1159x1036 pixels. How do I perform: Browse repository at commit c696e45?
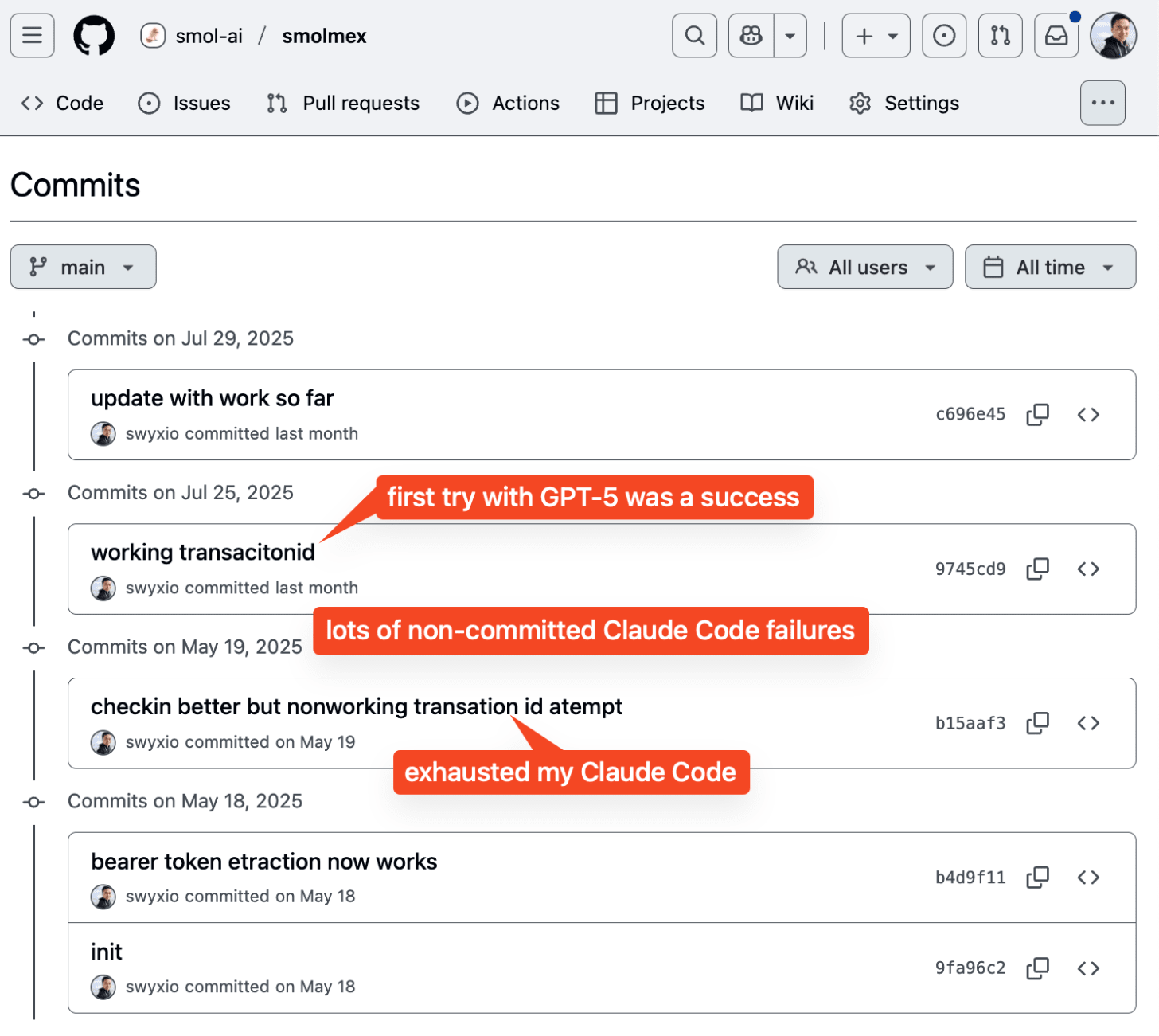click(1088, 414)
